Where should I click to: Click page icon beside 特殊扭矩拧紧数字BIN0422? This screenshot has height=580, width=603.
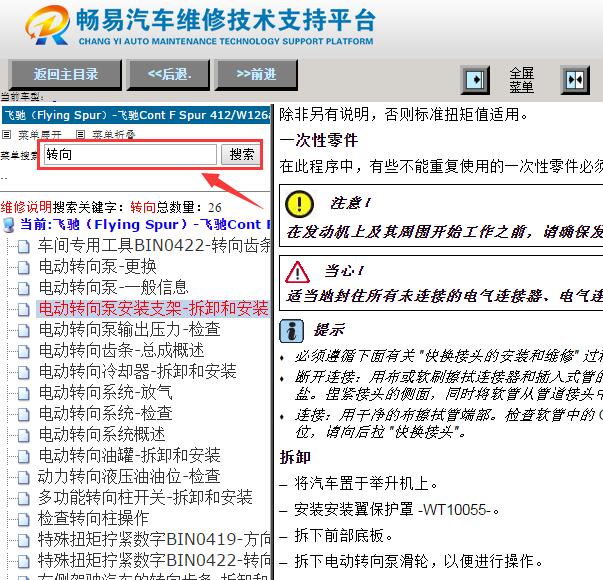23,561
